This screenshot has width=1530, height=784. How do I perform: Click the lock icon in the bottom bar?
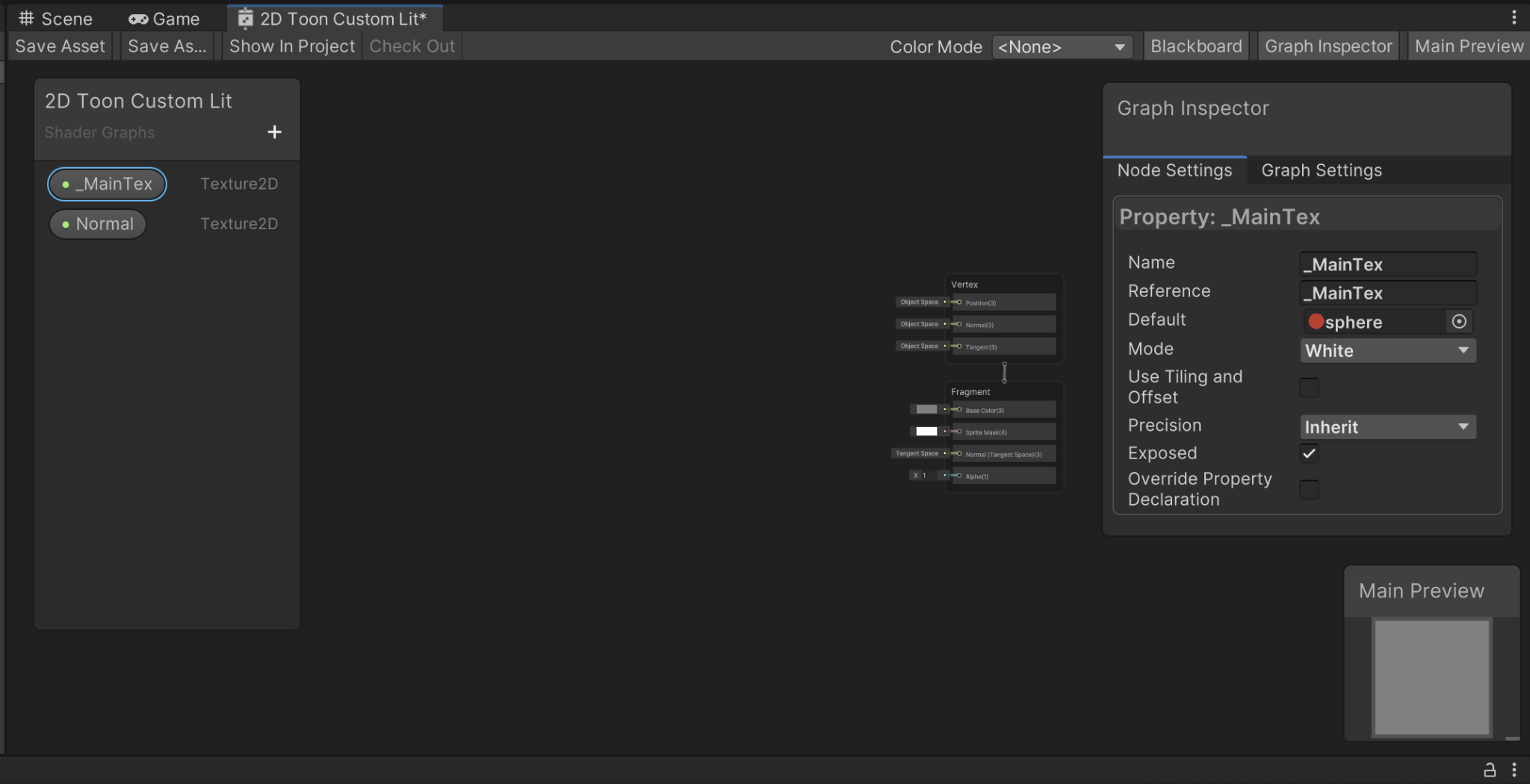[x=1488, y=770]
